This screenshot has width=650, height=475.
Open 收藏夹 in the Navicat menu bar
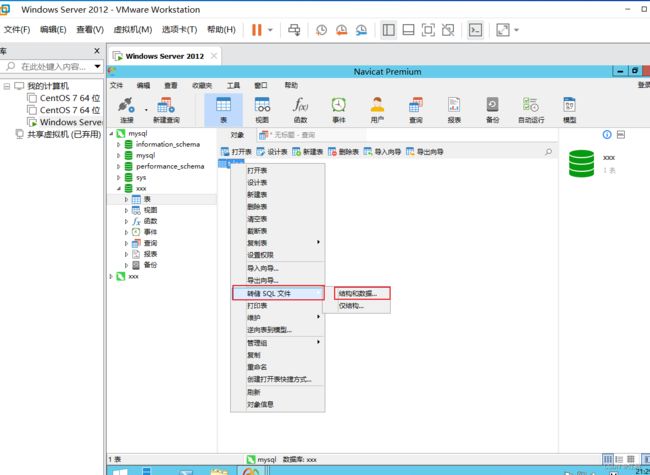pos(202,85)
